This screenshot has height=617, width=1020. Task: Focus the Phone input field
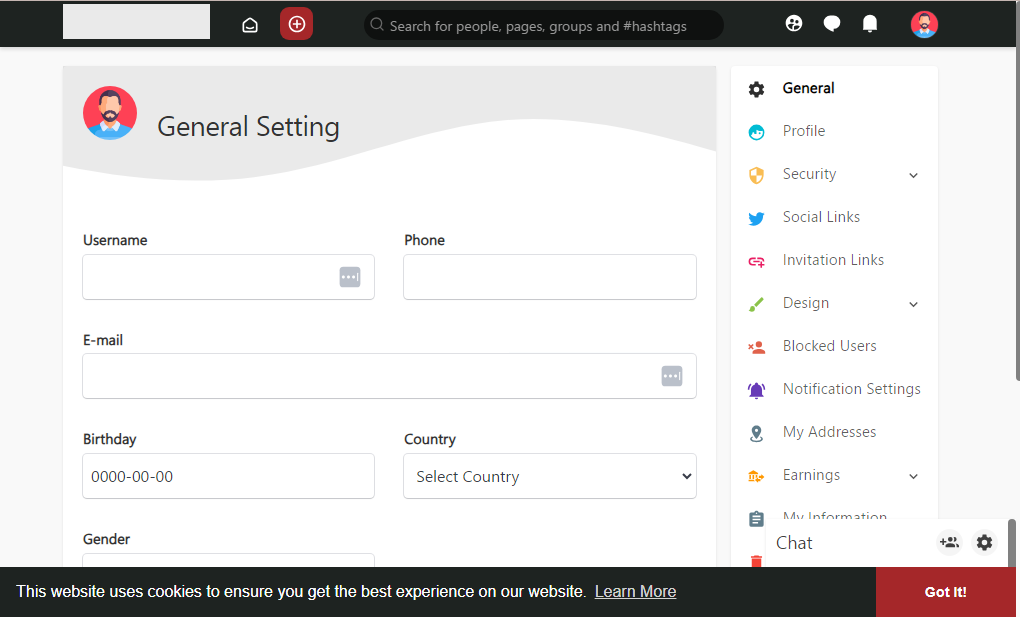(550, 277)
